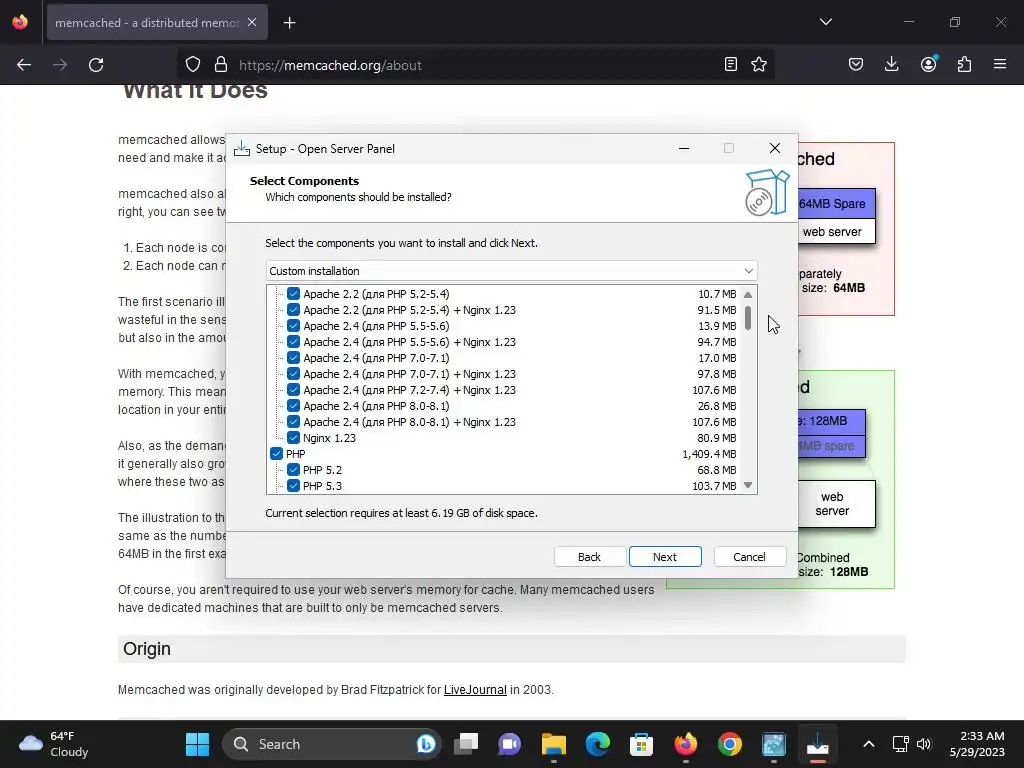
Task: Show hidden system tray icons
Action: click(x=869, y=744)
